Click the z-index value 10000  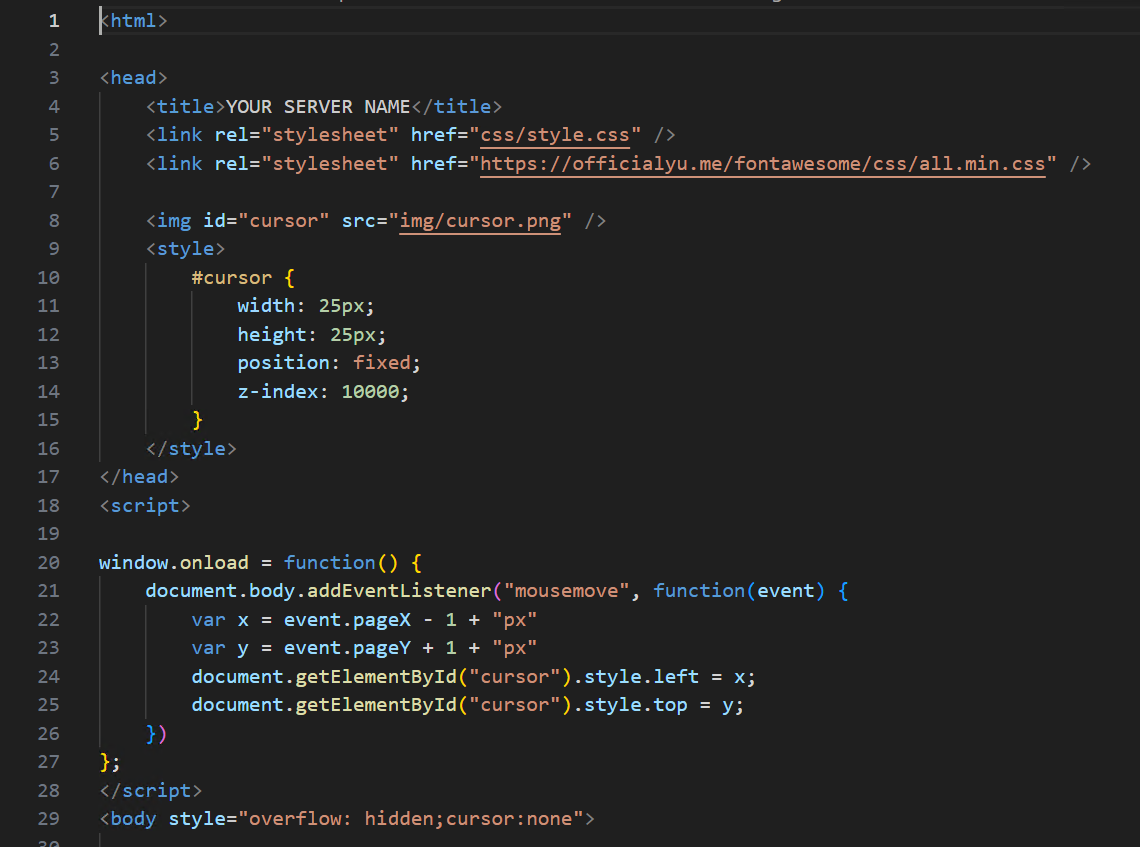(370, 392)
